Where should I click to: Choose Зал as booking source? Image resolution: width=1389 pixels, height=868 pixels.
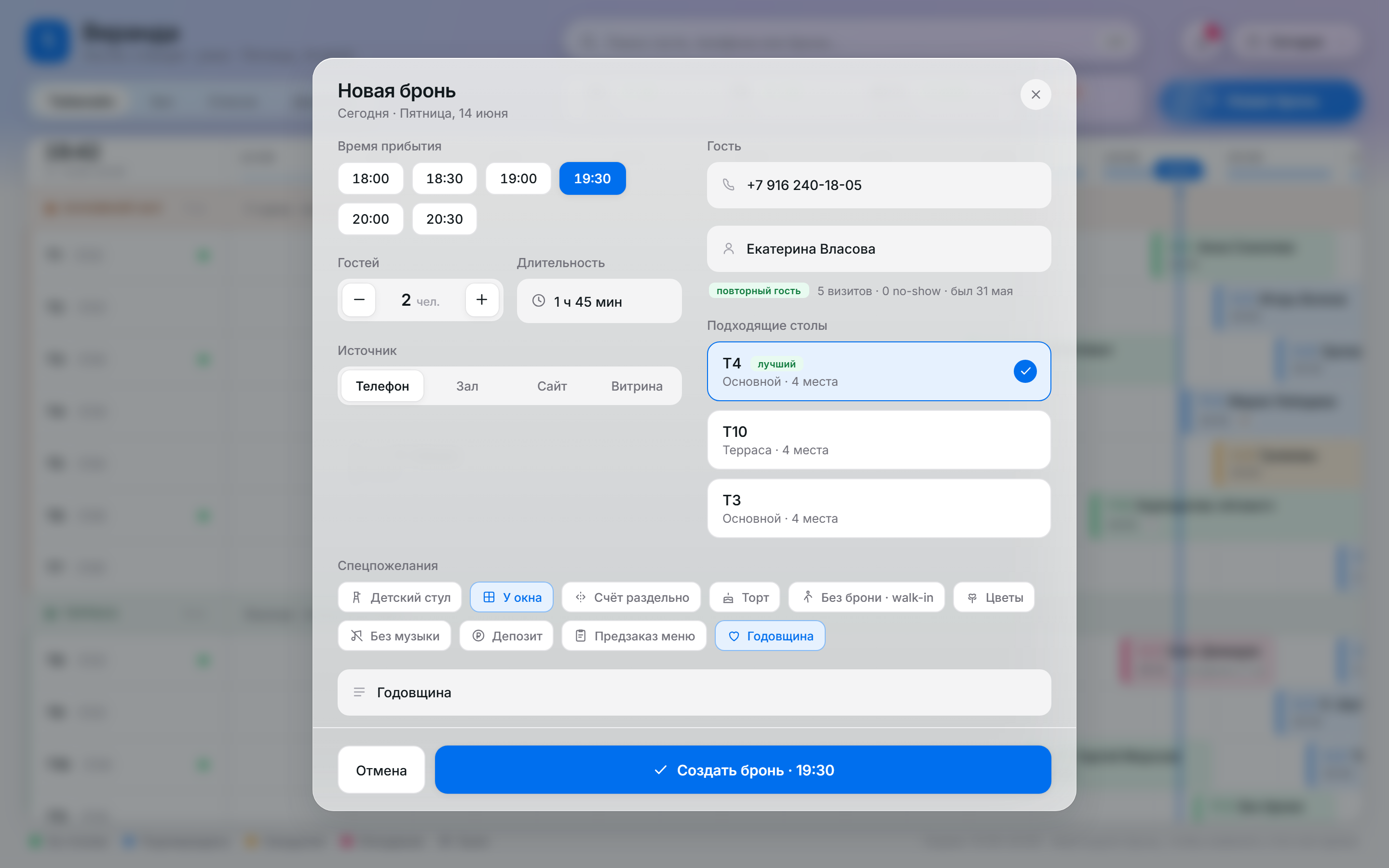[x=467, y=386]
